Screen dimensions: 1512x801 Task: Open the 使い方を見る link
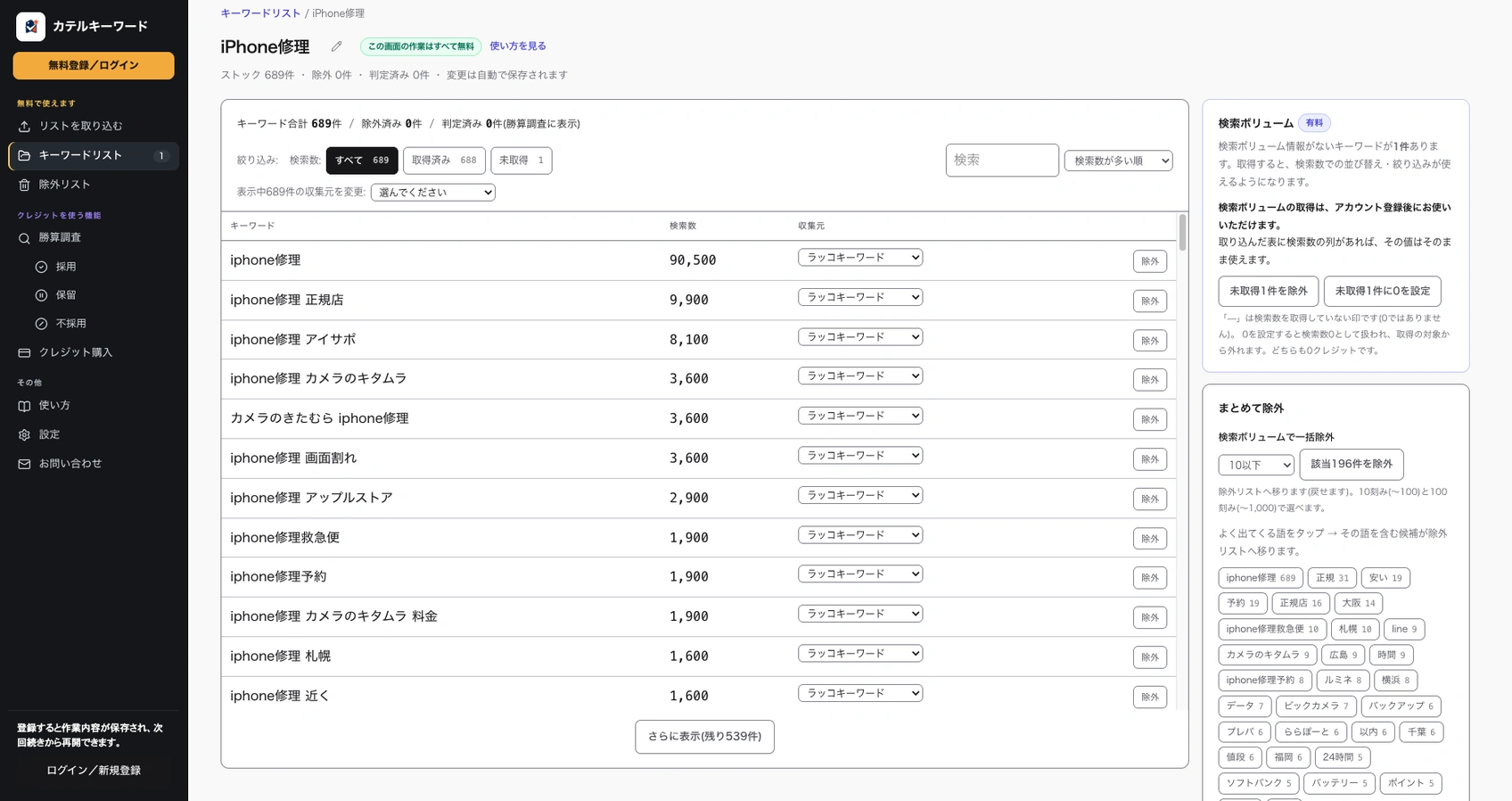click(518, 46)
